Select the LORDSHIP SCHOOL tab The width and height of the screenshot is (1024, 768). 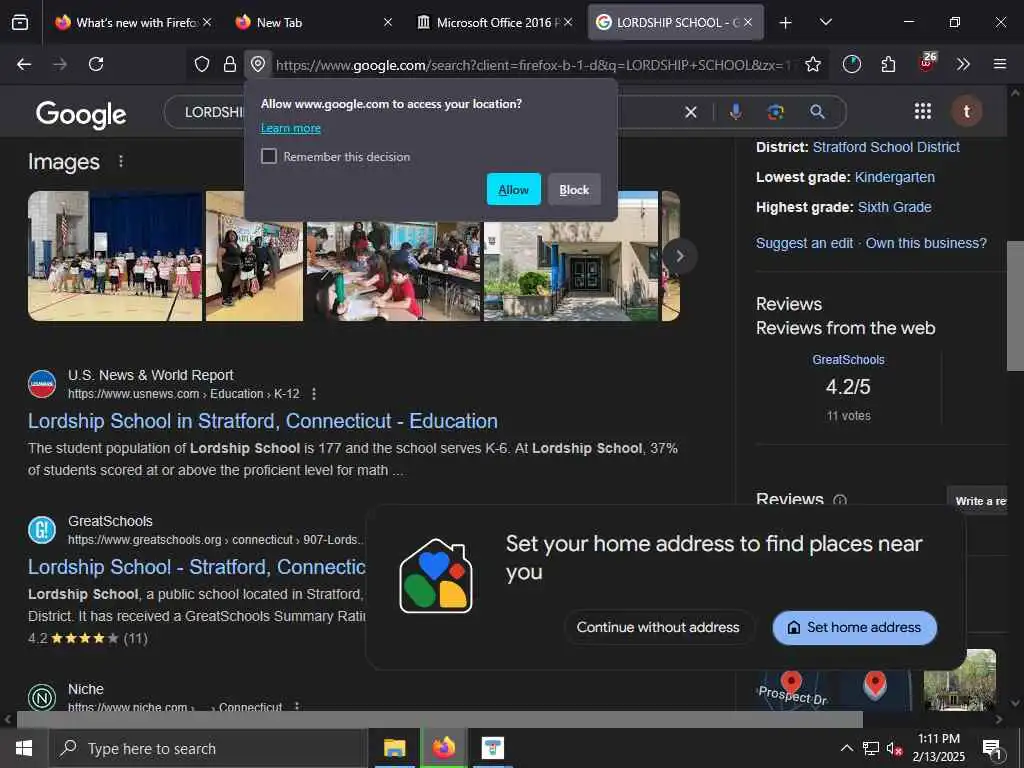tap(675, 22)
